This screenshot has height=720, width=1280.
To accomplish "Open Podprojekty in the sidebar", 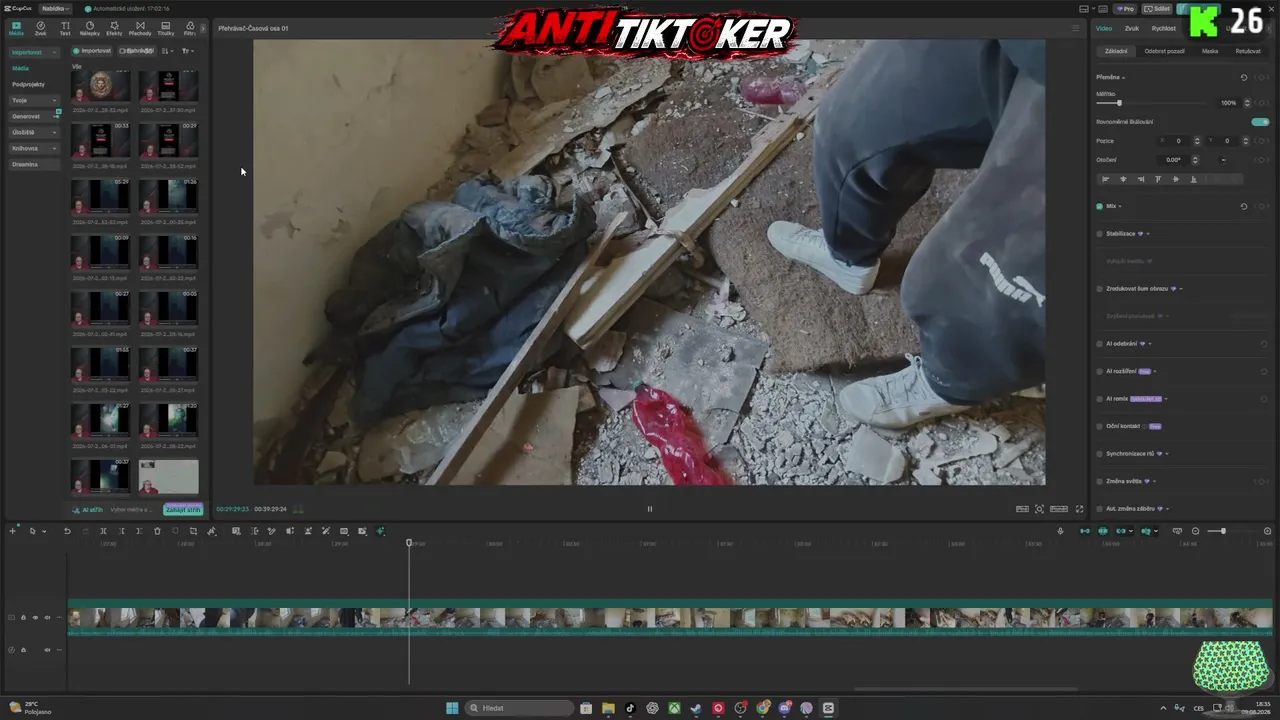I will (29, 84).
